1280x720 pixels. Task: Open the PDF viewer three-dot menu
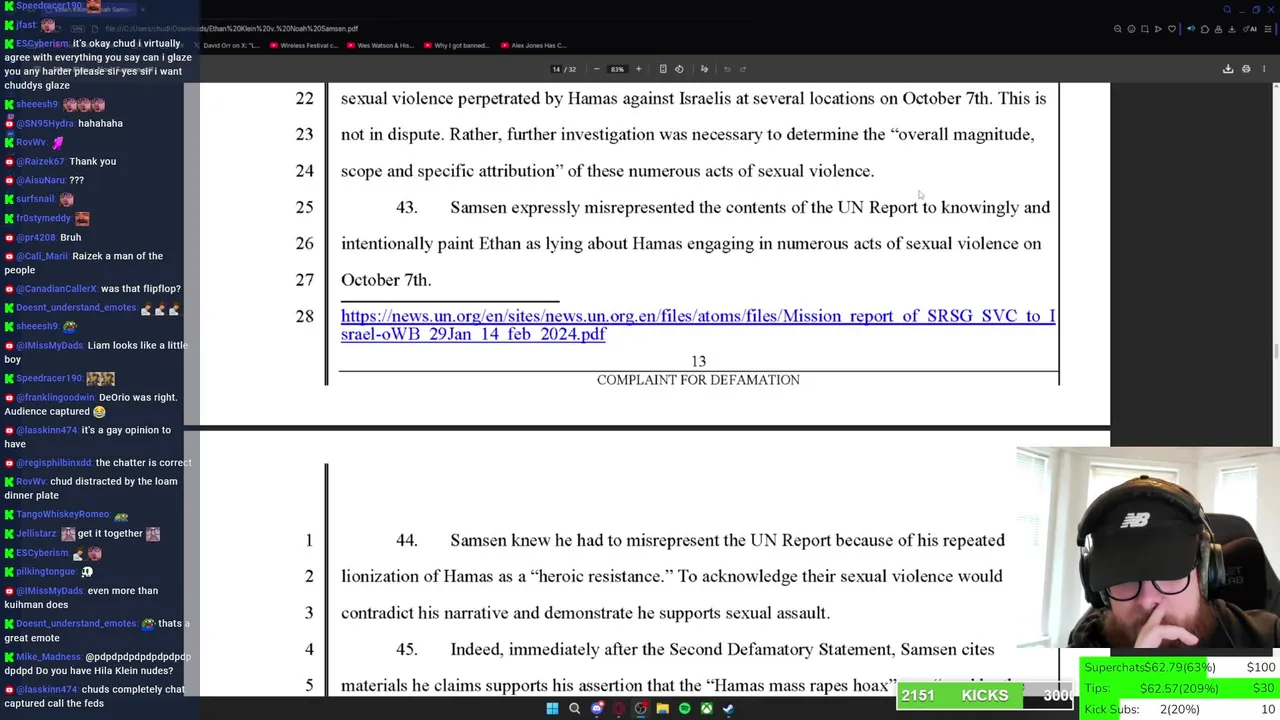[x=1264, y=69]
